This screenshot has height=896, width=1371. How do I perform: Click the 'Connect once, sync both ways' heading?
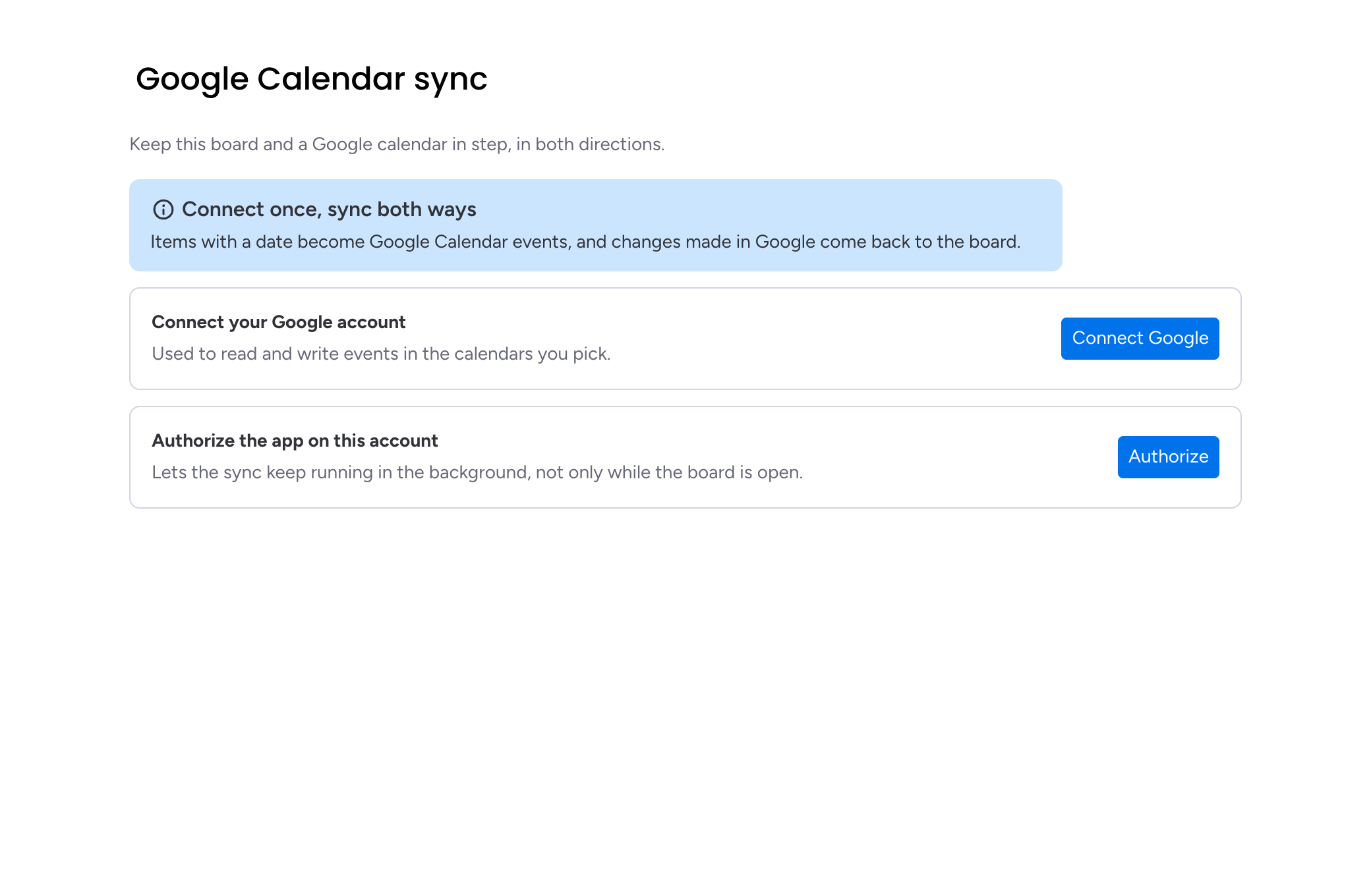329,210
